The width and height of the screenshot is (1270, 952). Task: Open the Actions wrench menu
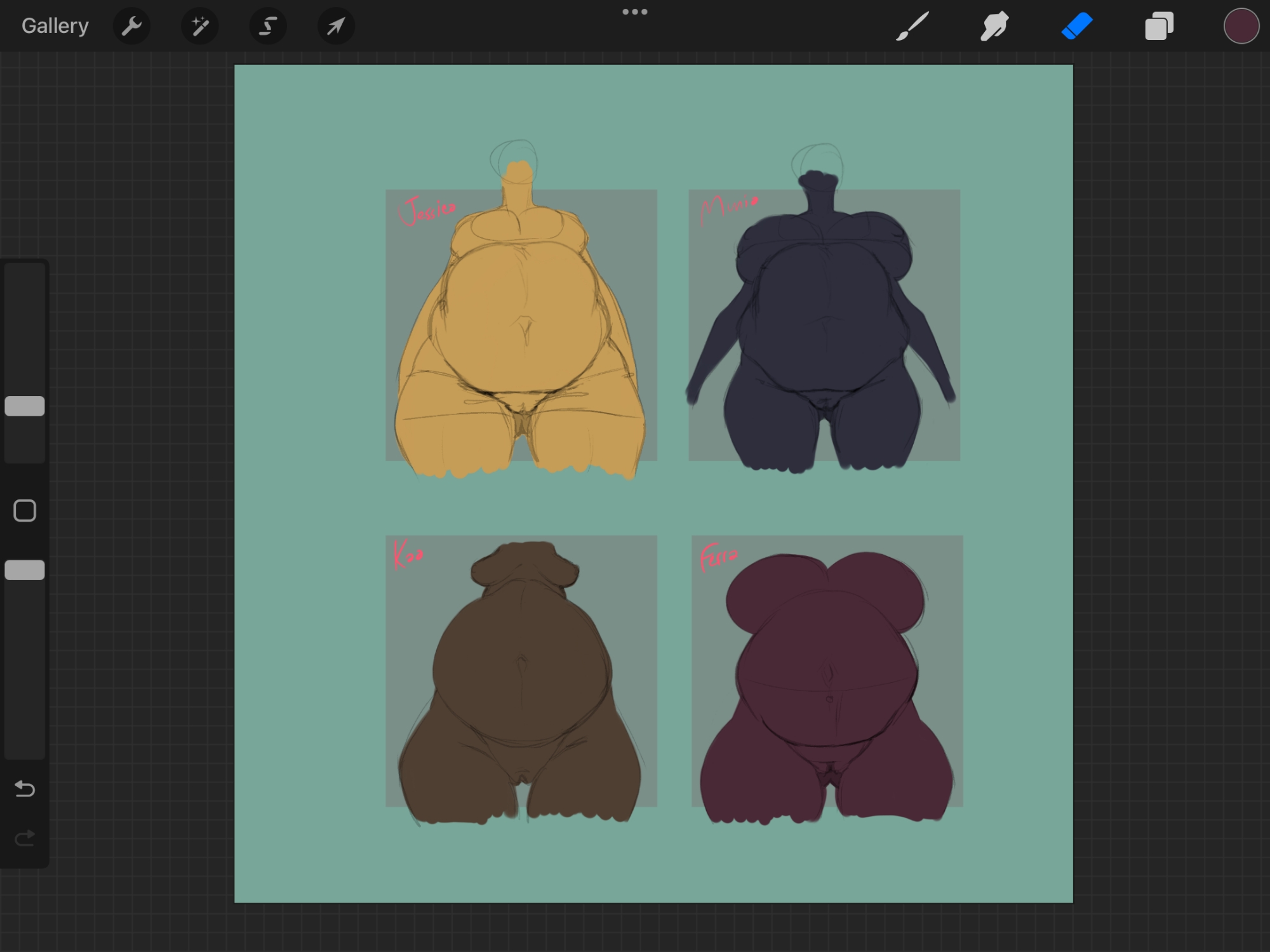131,26
